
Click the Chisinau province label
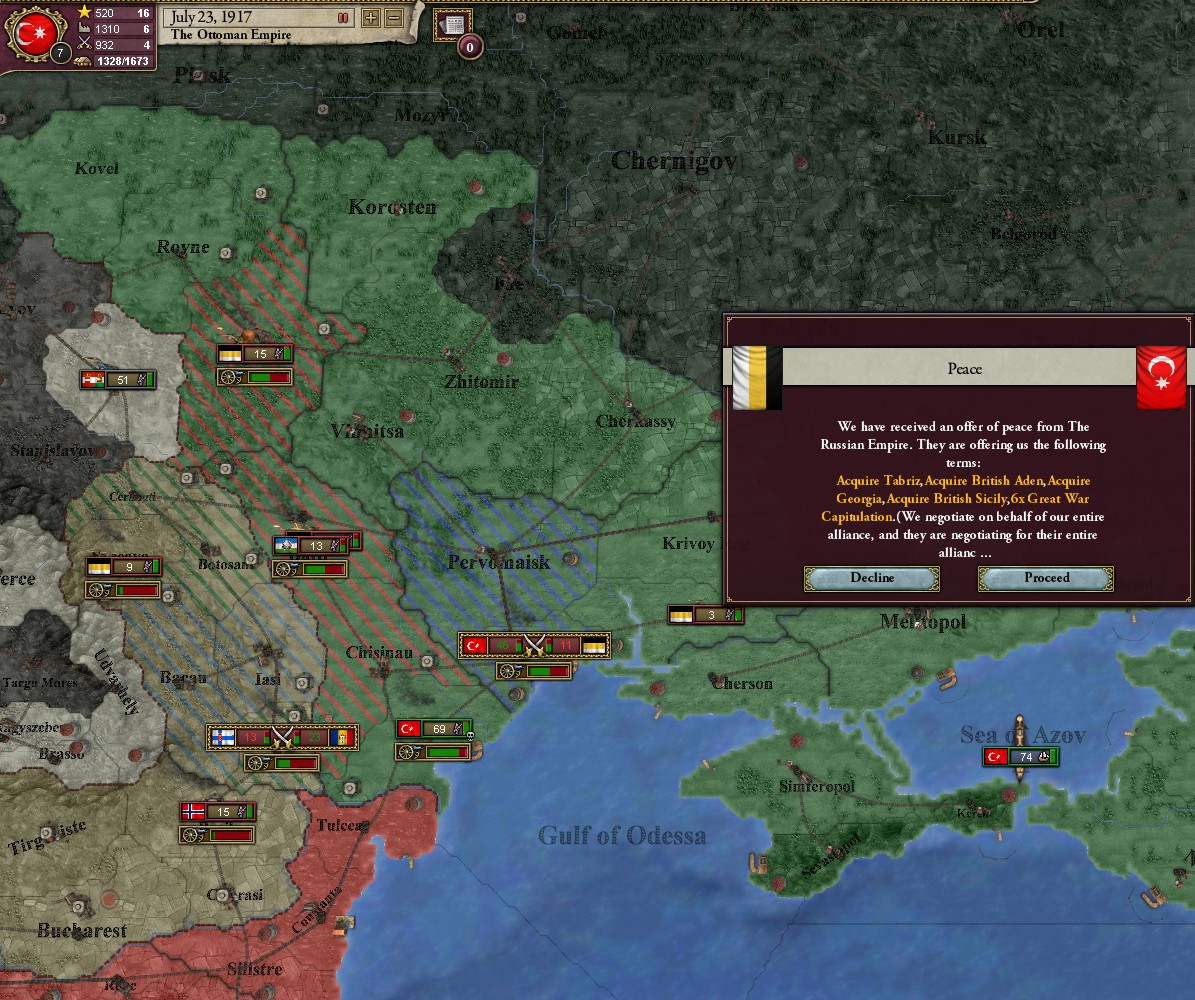(379, 652)
